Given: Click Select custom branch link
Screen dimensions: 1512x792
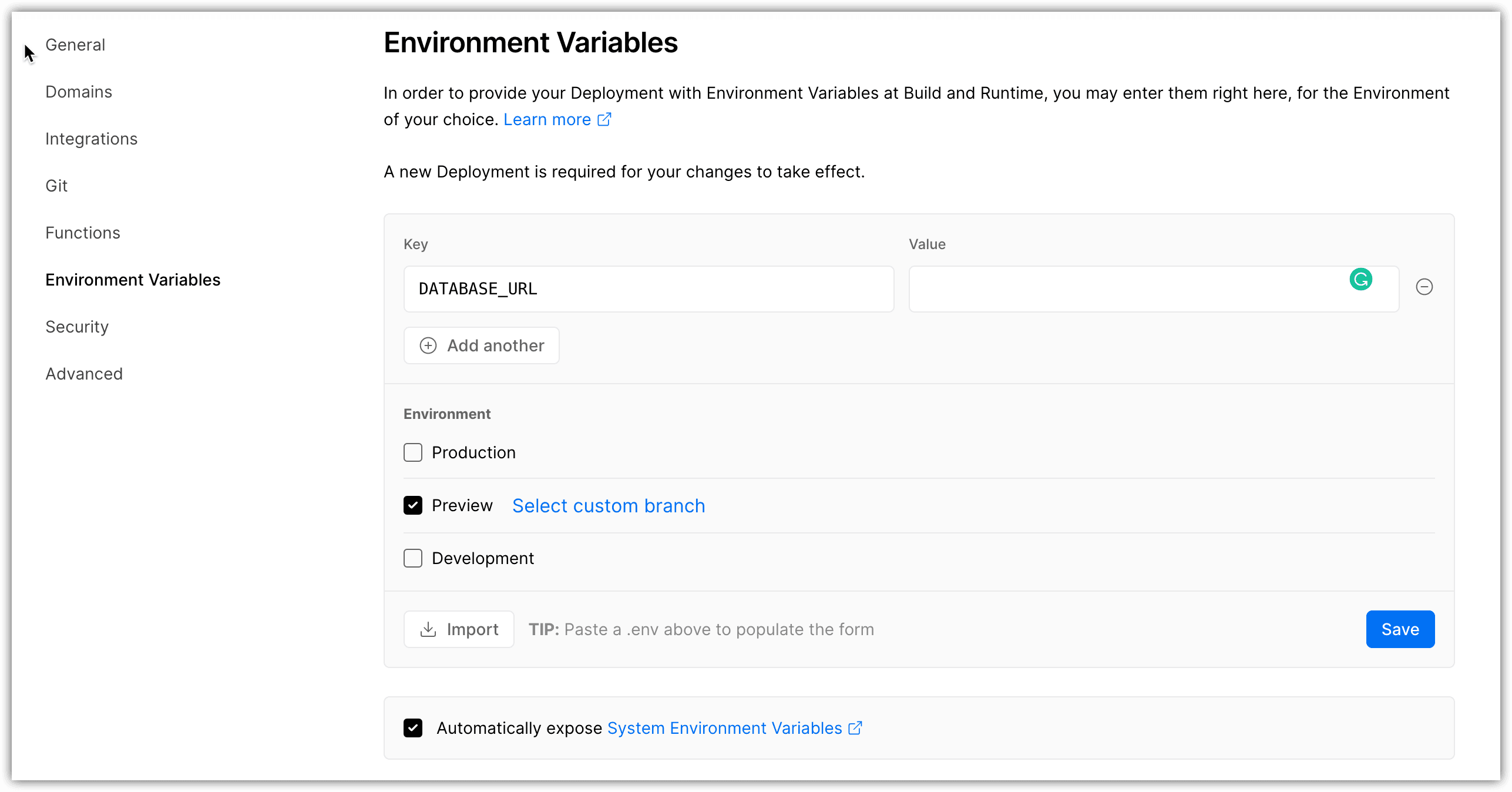Looking at the screenshot, I should click(608, 505).
